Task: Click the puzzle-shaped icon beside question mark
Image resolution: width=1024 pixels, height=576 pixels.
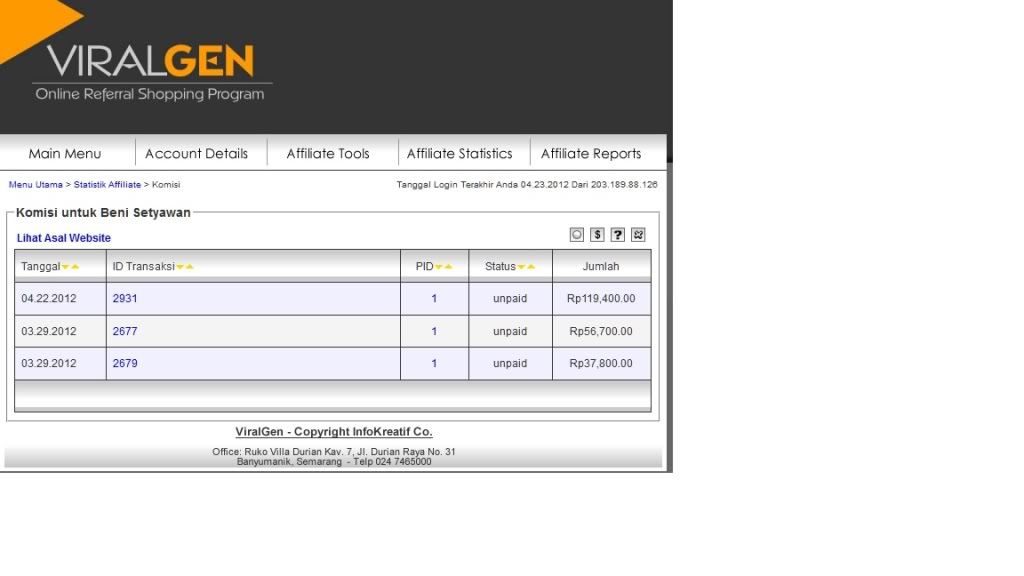Action: click(x=638, y=234)
